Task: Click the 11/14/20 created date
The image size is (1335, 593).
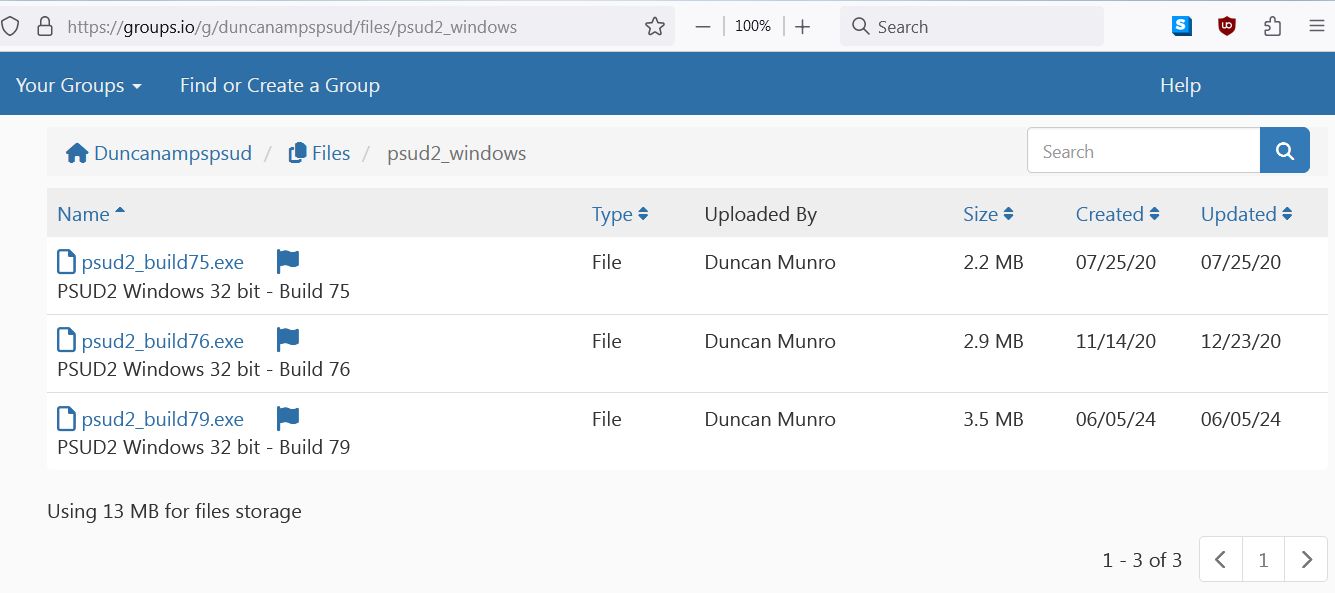Action: pyautogui.click(x=1116, y=341)
